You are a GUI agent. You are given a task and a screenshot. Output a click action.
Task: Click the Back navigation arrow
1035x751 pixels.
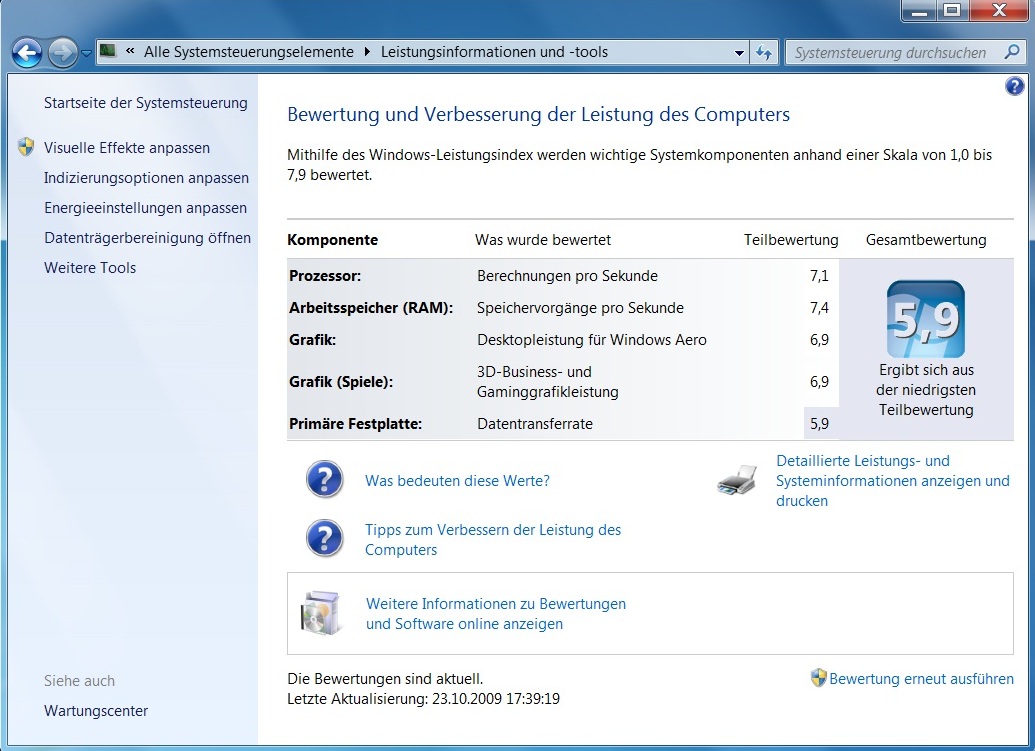tap(27, 52)
